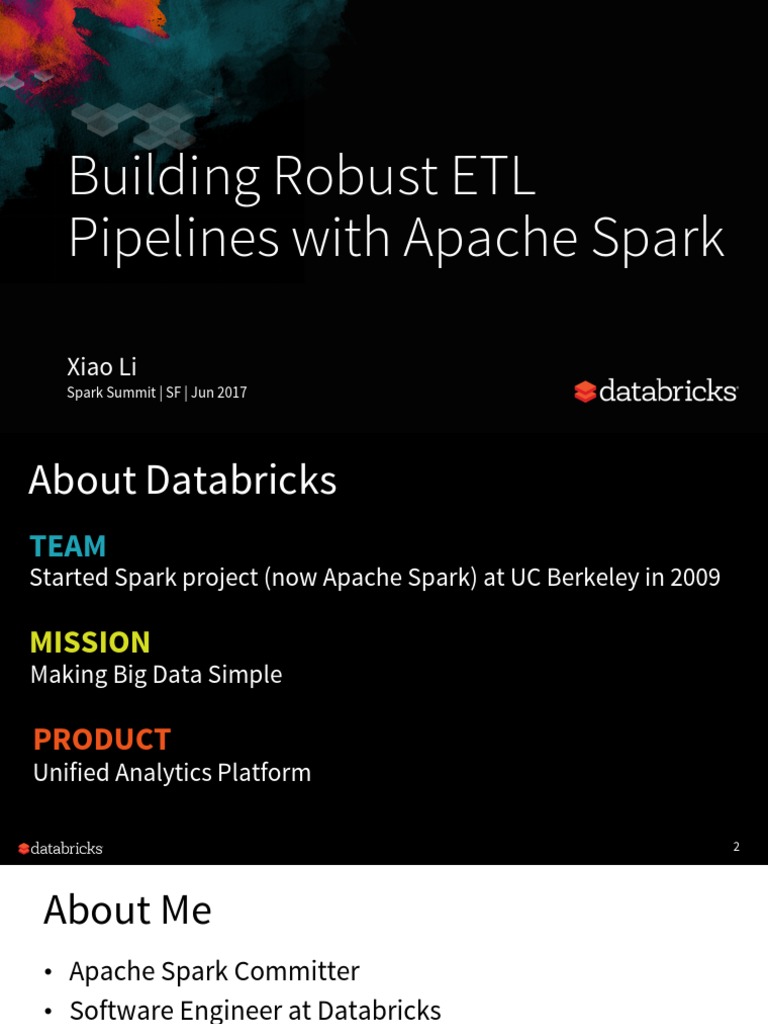Click the small Databricks footer logo

pos(60,848)
